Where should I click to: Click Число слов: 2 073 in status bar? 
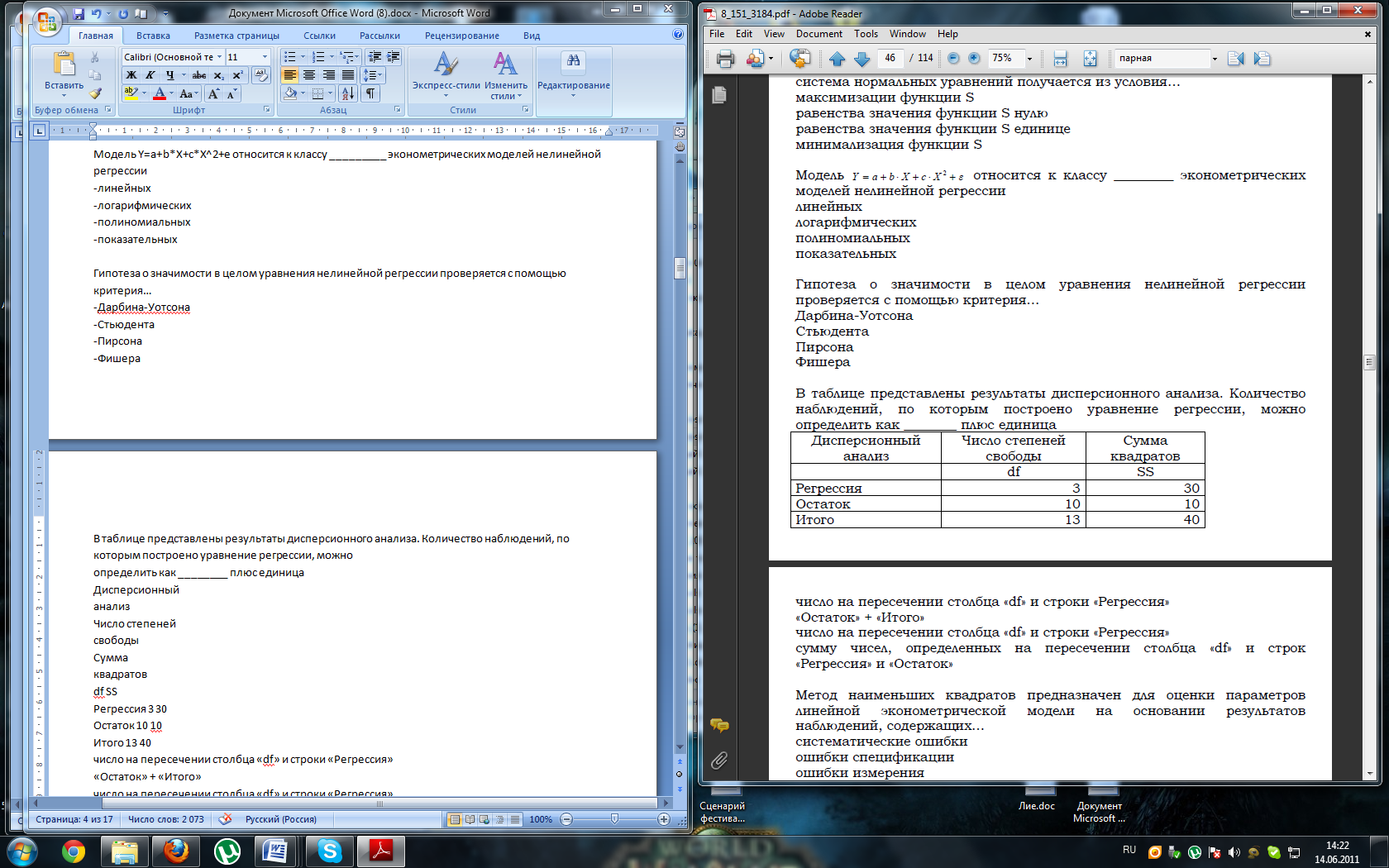tap(165, 819)
